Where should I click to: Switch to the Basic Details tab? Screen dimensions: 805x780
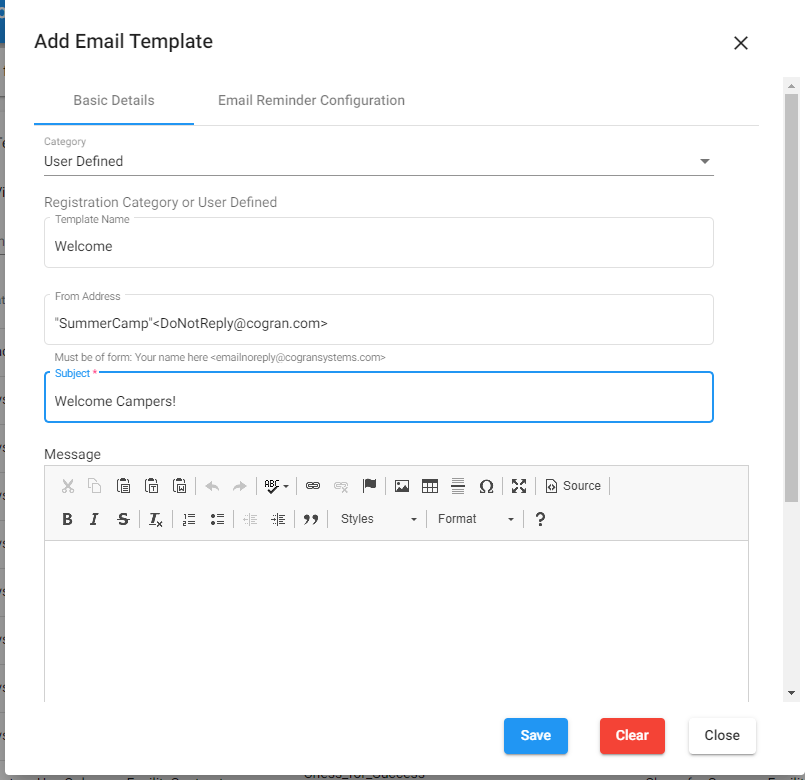coord(114,100)
